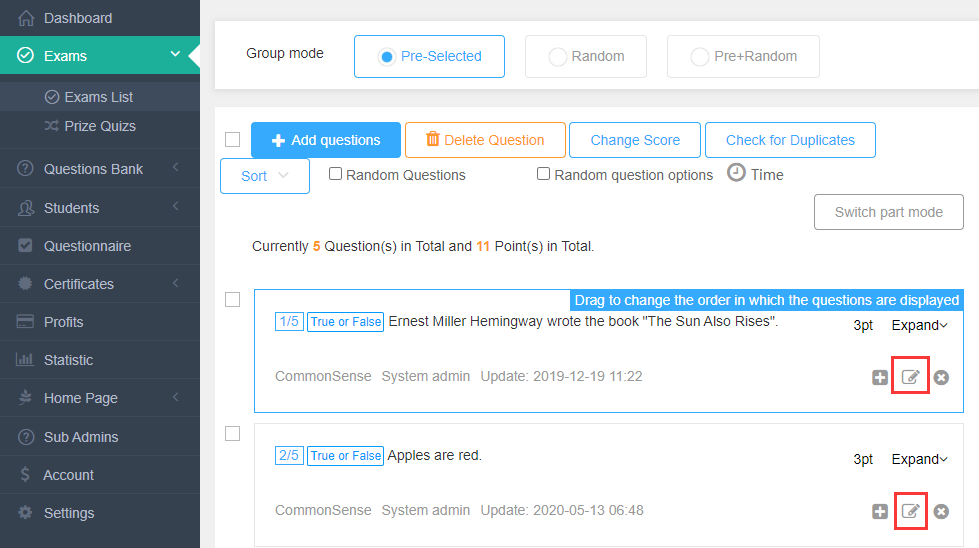Open the Sort dropdown
The image size is (979, 548).
coord(265,176)
